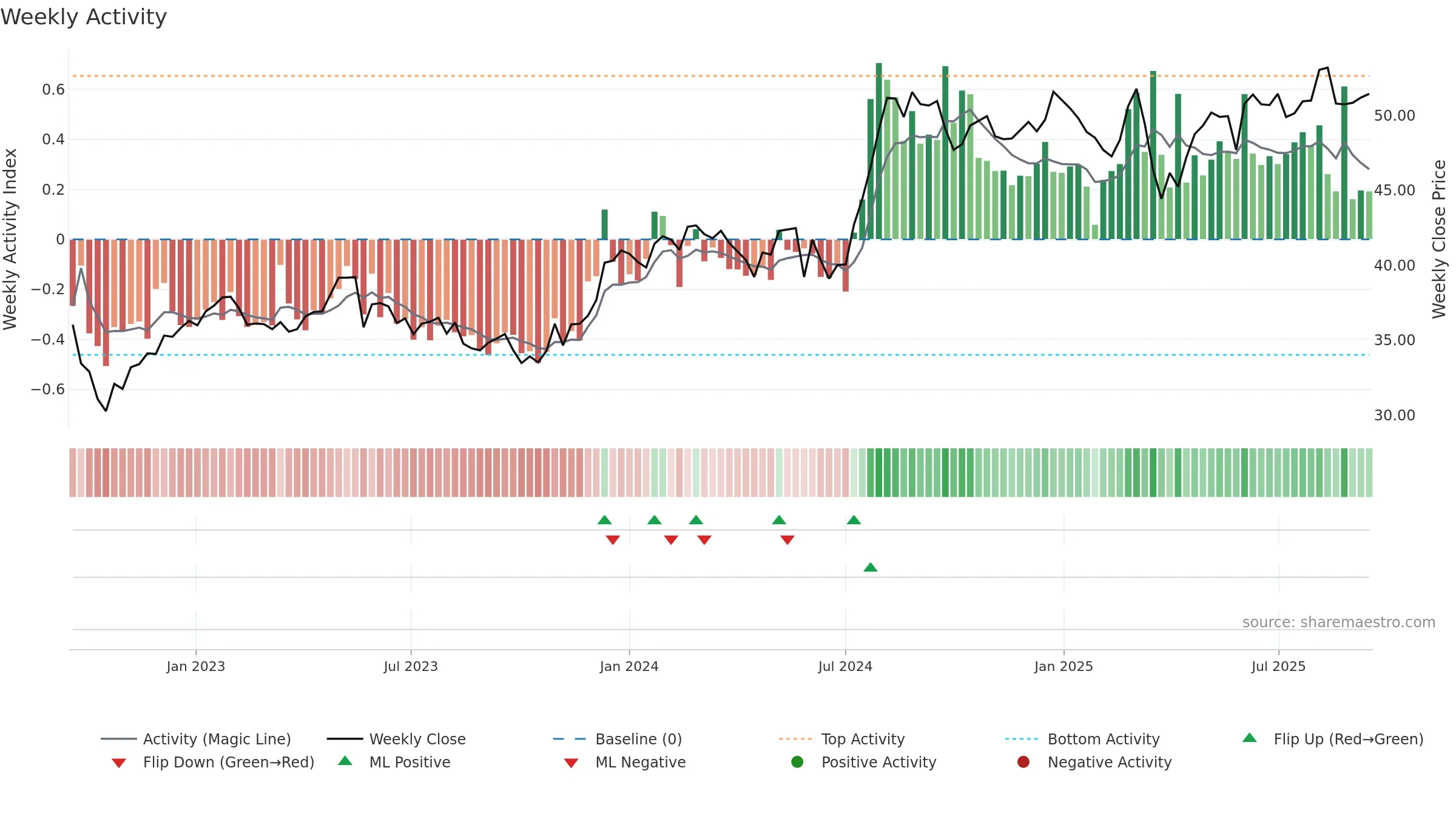
Task: Click the 'Weekly Close Price' axis title
Action: [1439, 239]
